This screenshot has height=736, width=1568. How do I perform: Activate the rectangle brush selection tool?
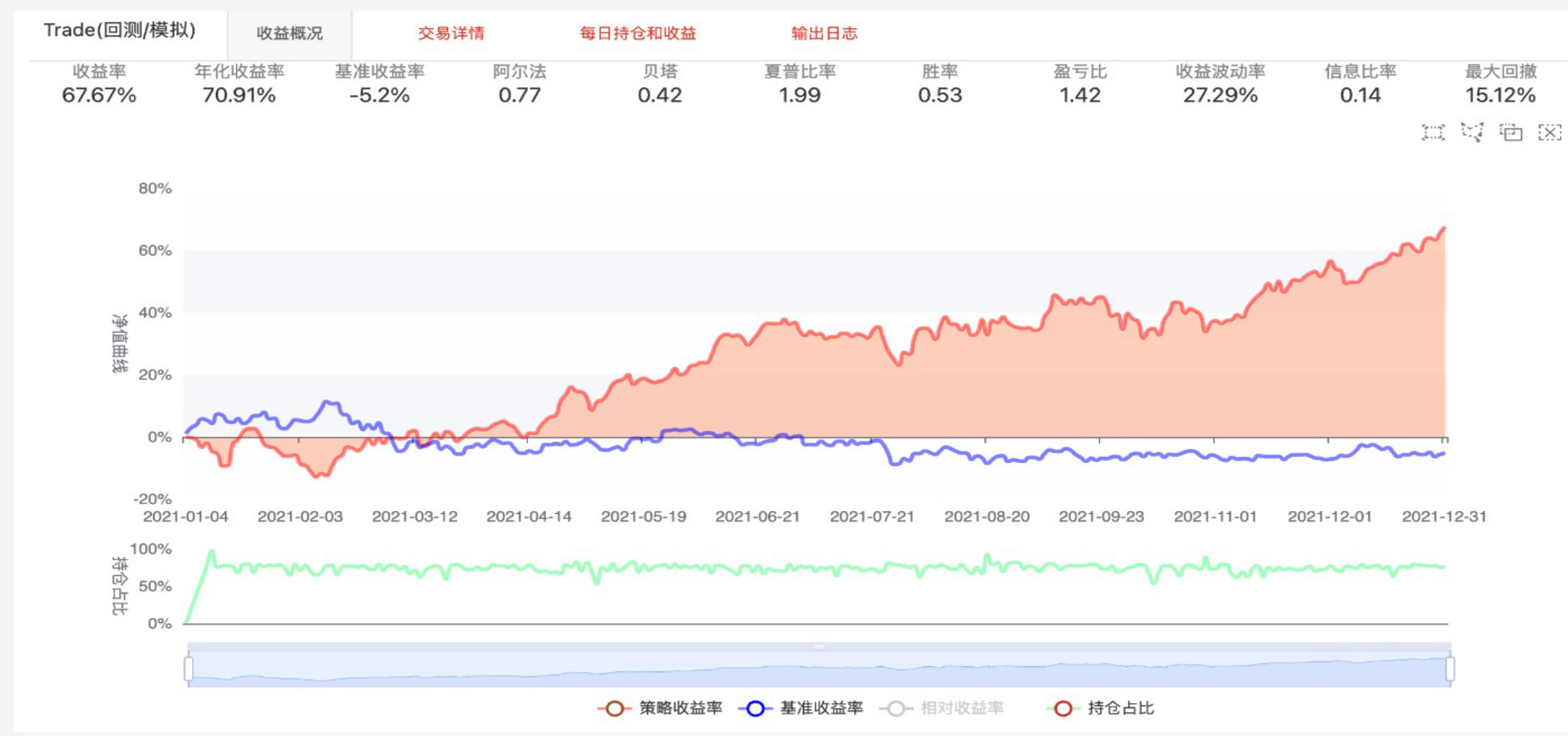click(1433, 132)
